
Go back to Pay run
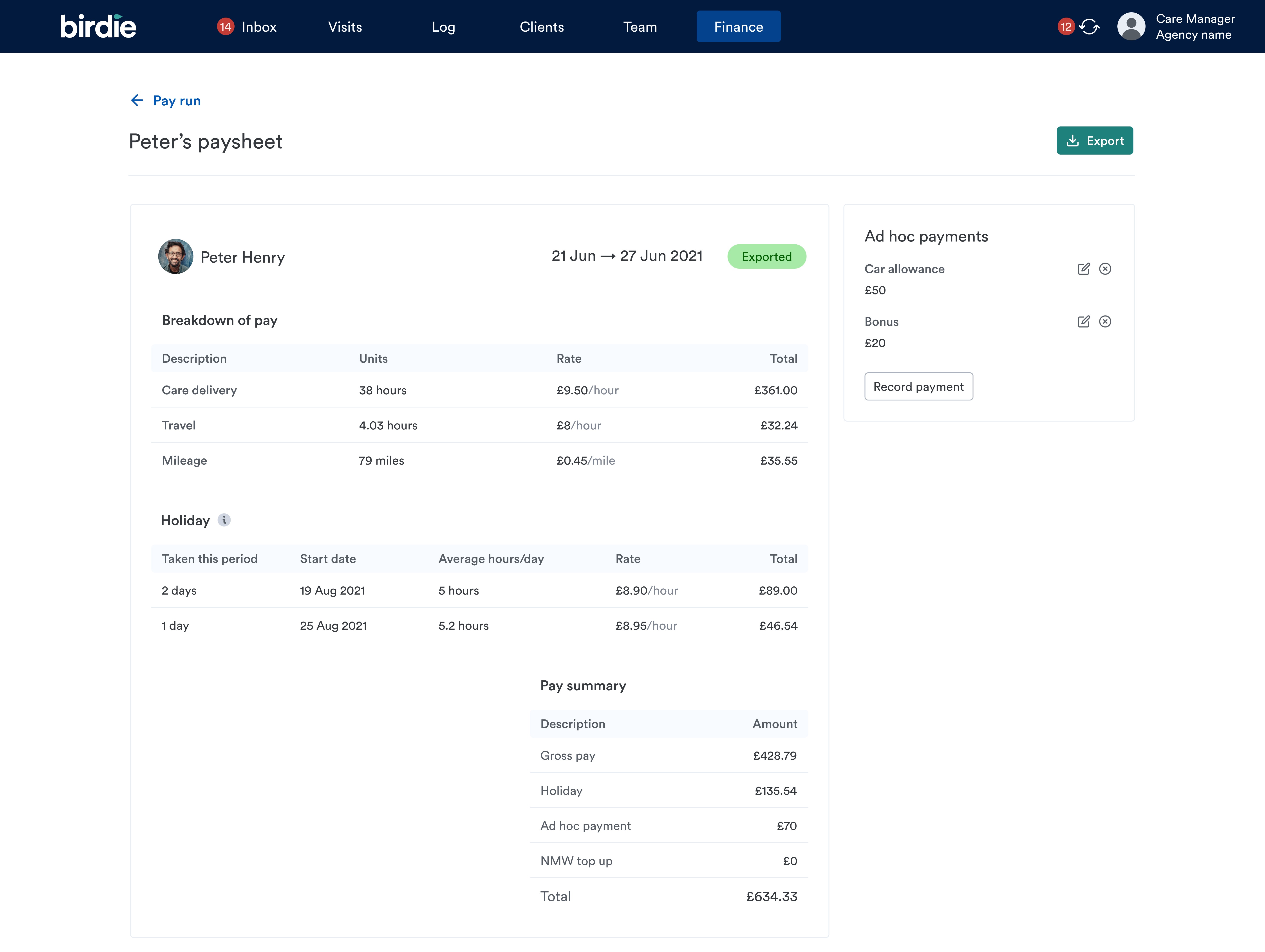pyautogui.click(x=177, y=101)
